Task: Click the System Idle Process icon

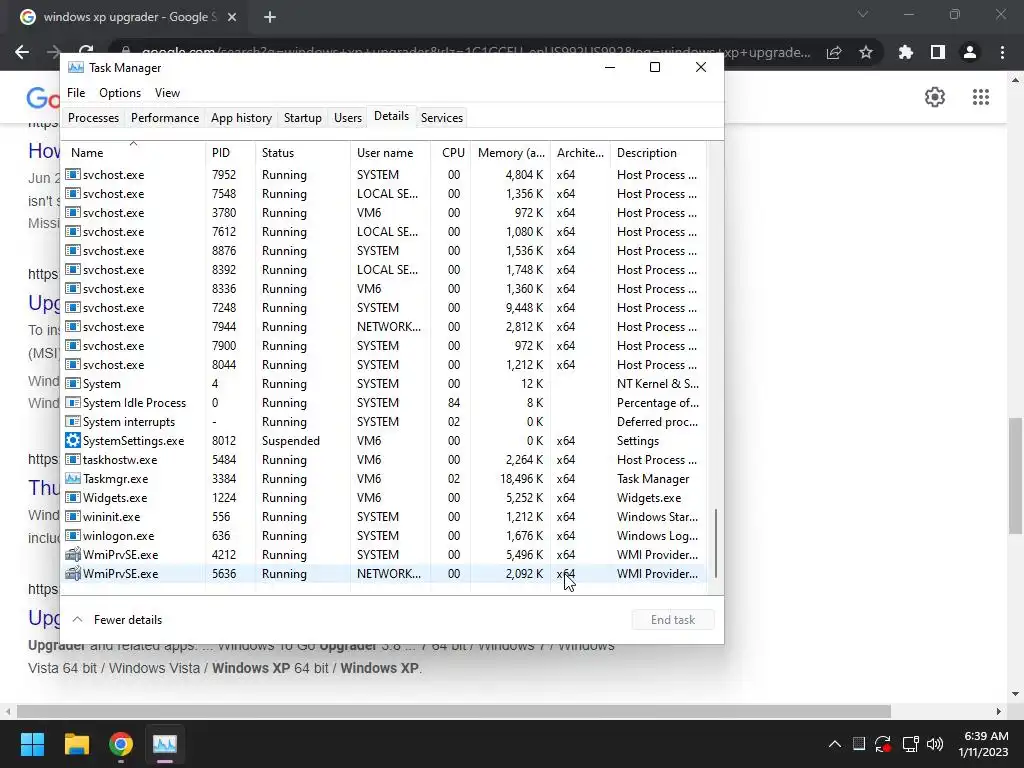Action: (73, 403)
